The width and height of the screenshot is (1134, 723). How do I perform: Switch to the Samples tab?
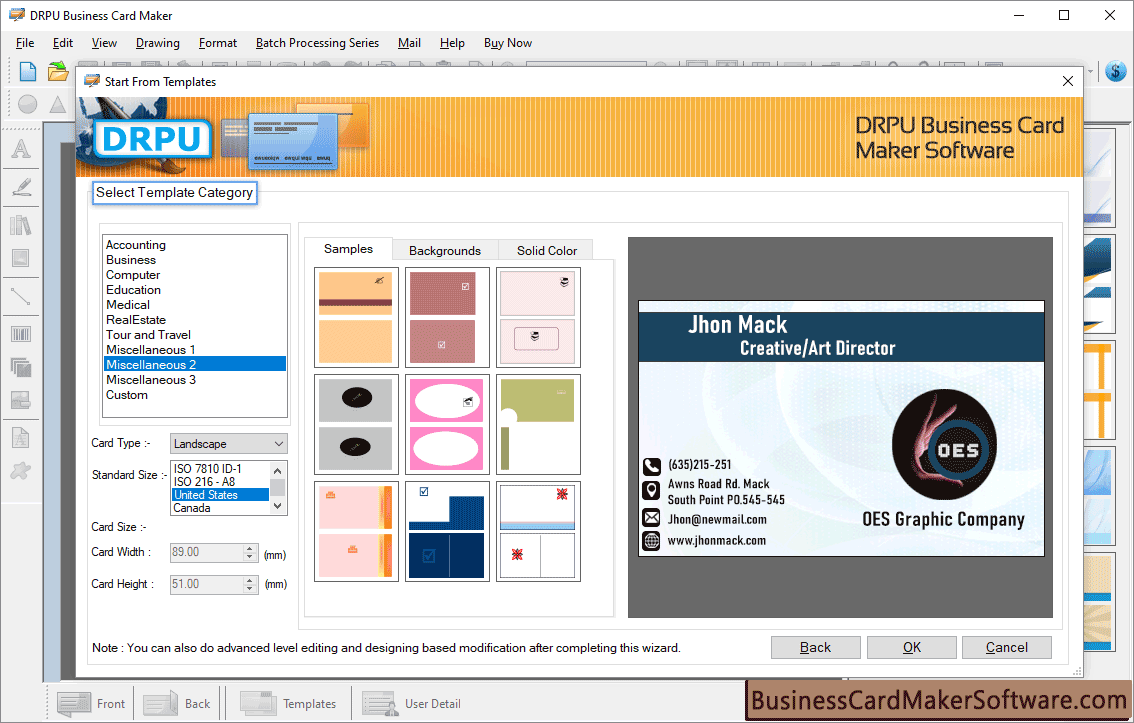(x=349, y=249)
